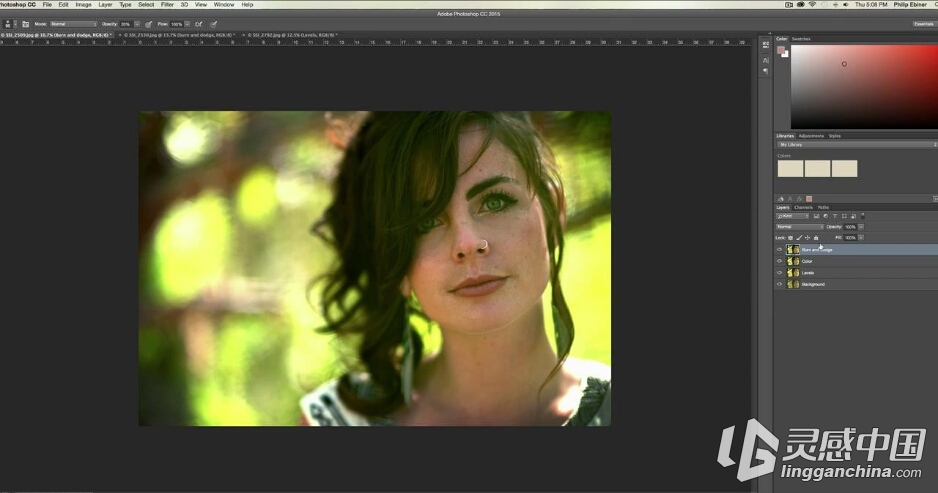938x493 pixels.
Task: Open the brush Flow slider arrow
Action: (x=187, y=24)
